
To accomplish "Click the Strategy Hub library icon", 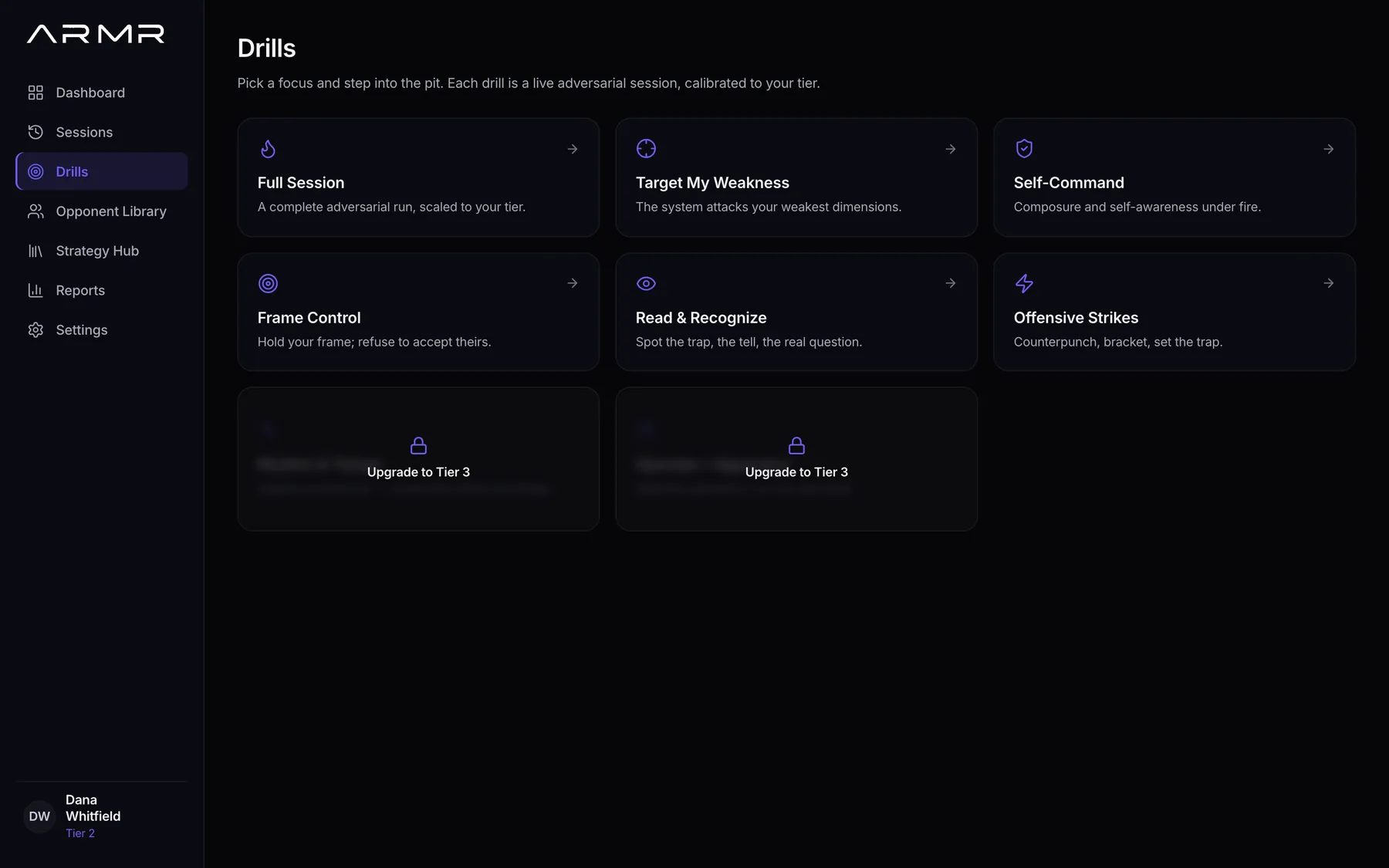I will click(35, 251).
